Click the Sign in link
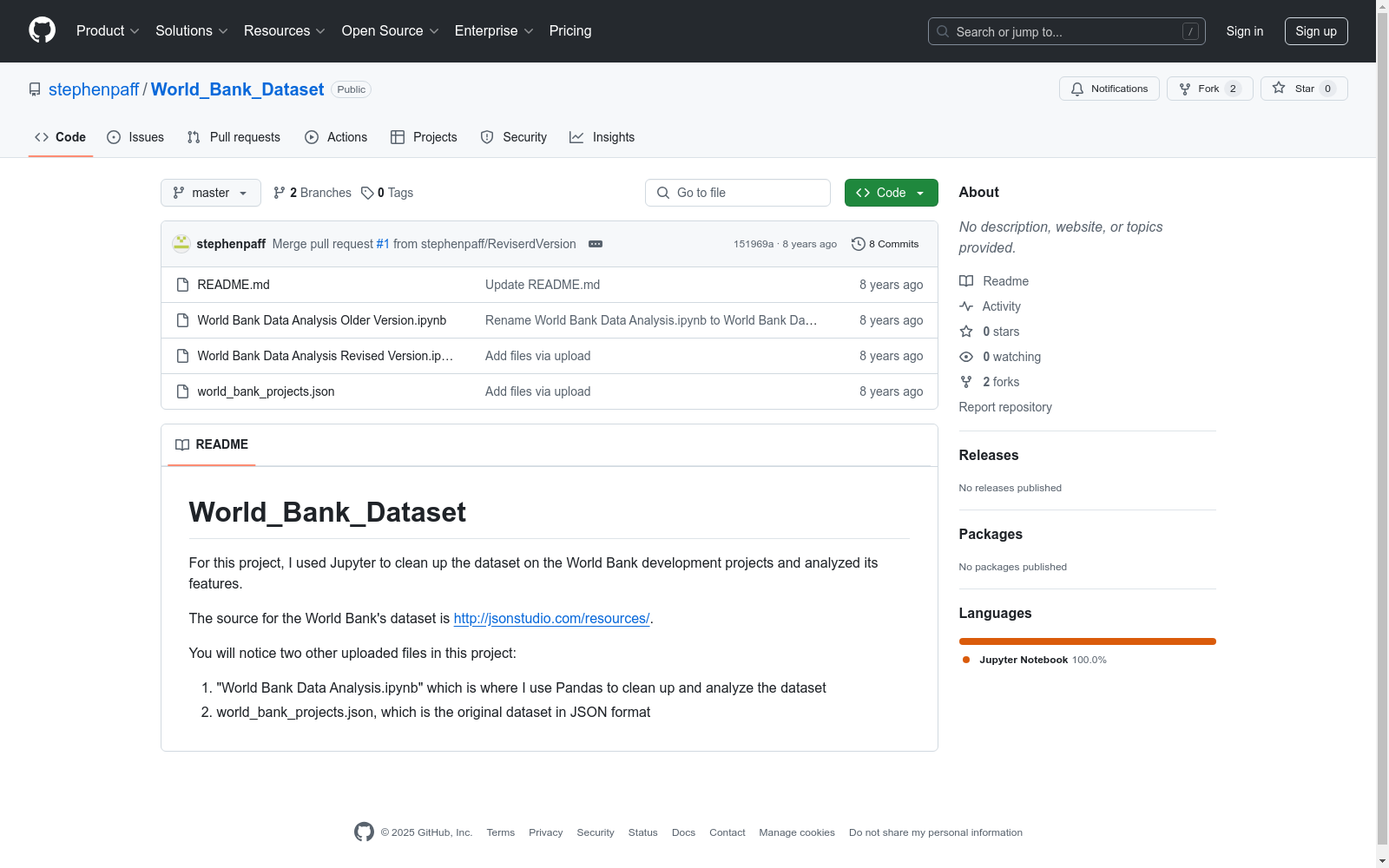The image size is (1389, 868). pos(1245,31)
